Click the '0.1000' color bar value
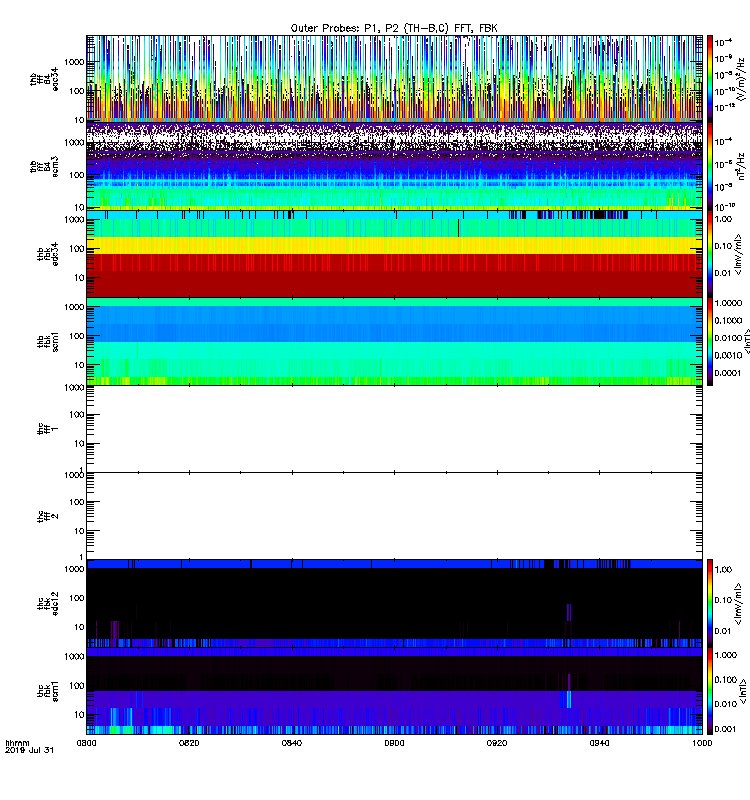750x800 pixels. coord(728,320)
